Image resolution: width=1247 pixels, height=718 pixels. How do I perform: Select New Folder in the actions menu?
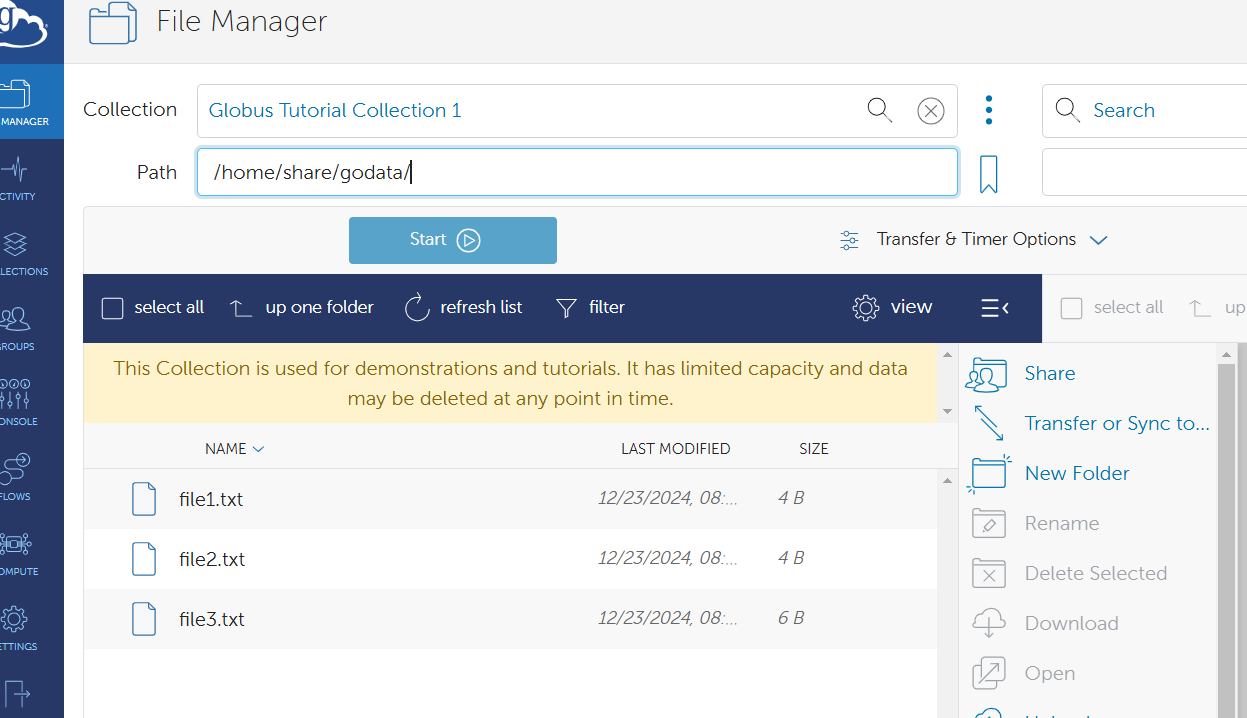(x=1076, y=473)
